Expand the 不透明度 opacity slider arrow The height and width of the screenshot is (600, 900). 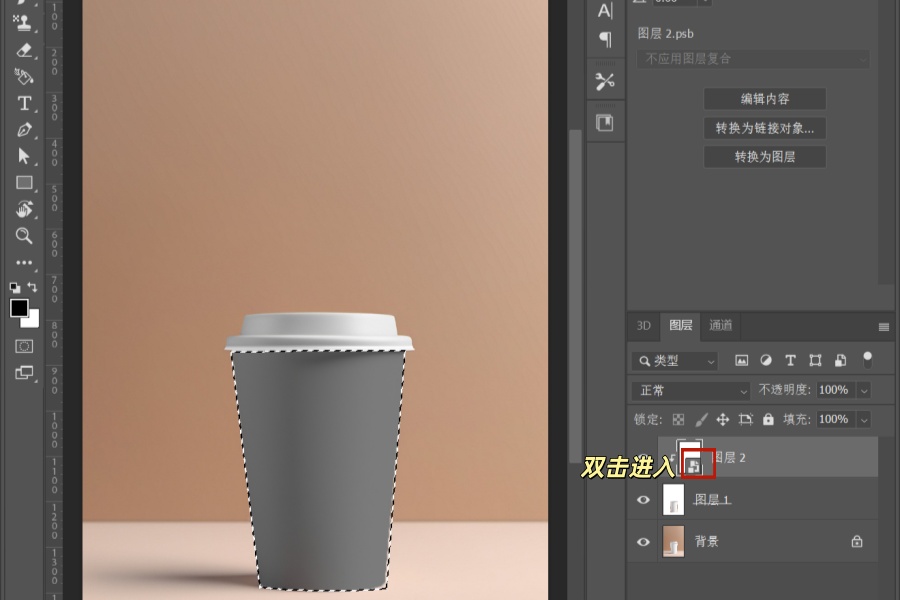click(864, 390)
